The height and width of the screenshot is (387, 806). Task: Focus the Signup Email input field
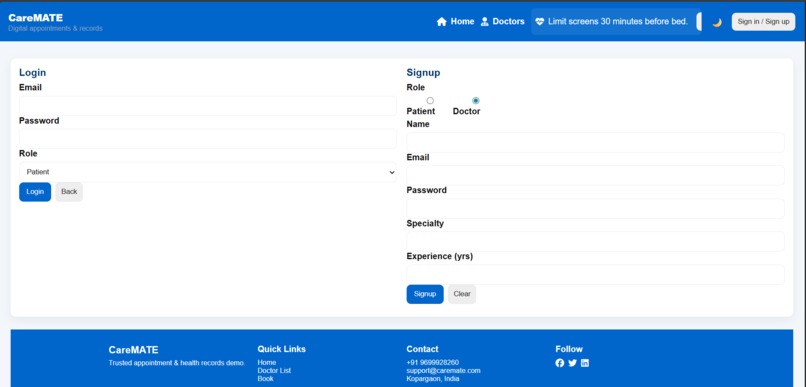pyautogui.click(x=595, y=175)
